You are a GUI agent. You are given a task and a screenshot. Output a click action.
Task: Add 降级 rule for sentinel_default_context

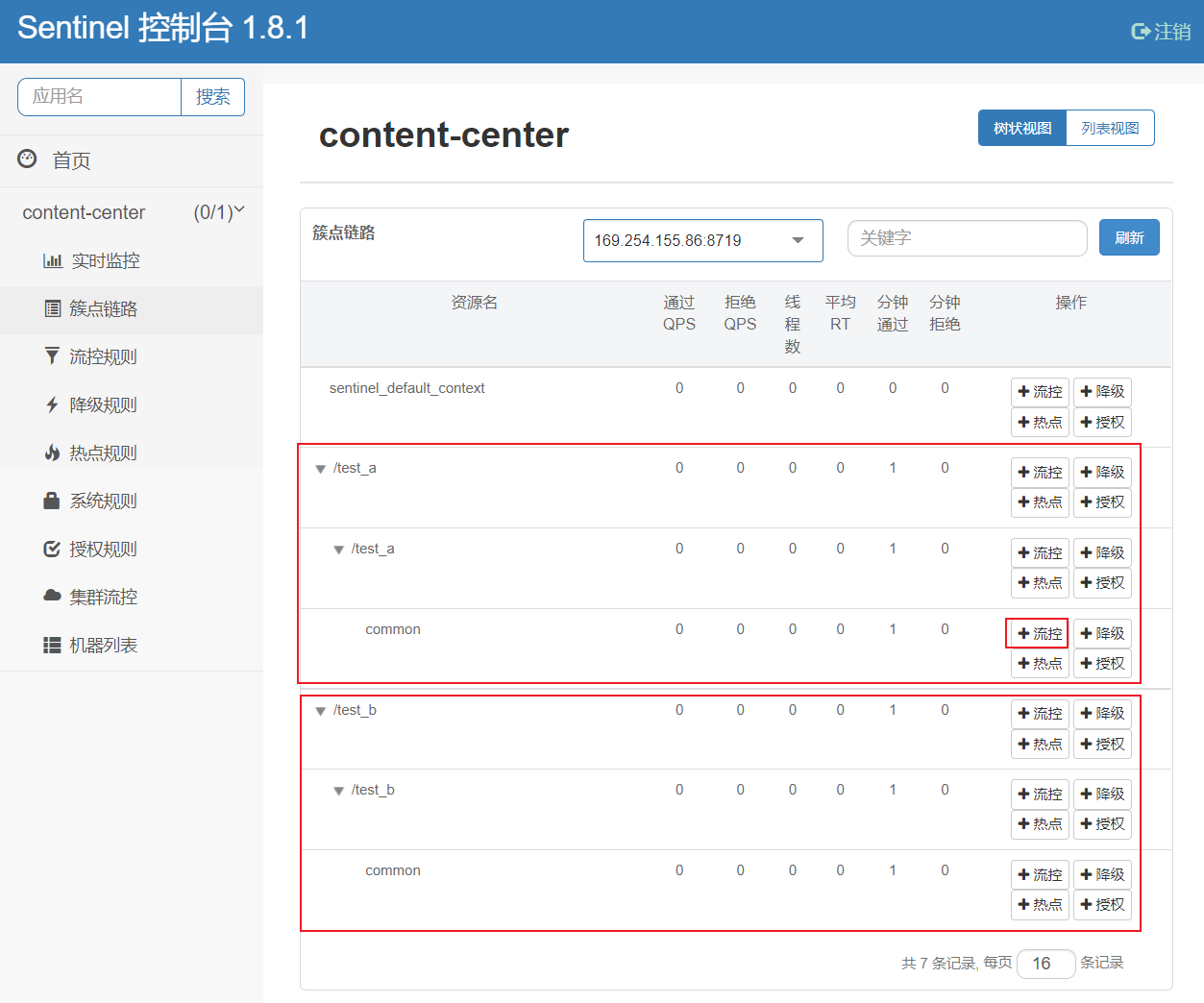[1102, 391]
